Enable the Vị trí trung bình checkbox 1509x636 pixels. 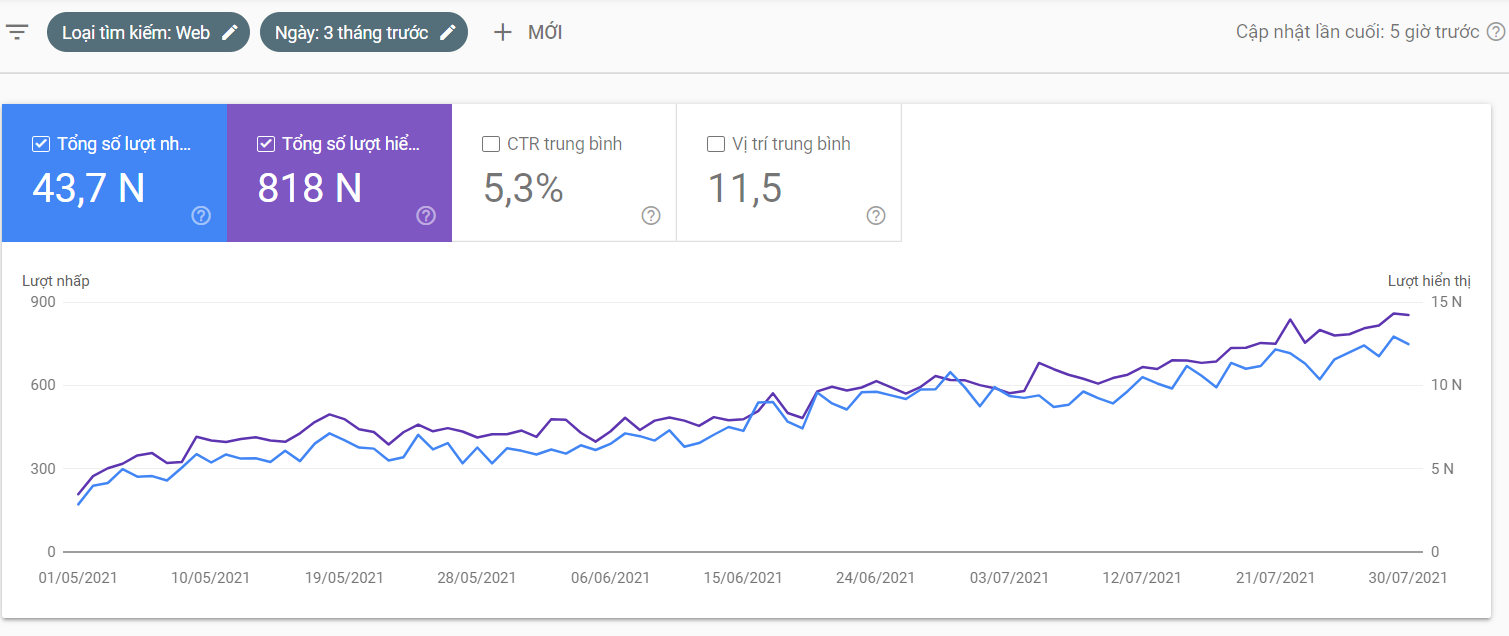tap(716, 144)
